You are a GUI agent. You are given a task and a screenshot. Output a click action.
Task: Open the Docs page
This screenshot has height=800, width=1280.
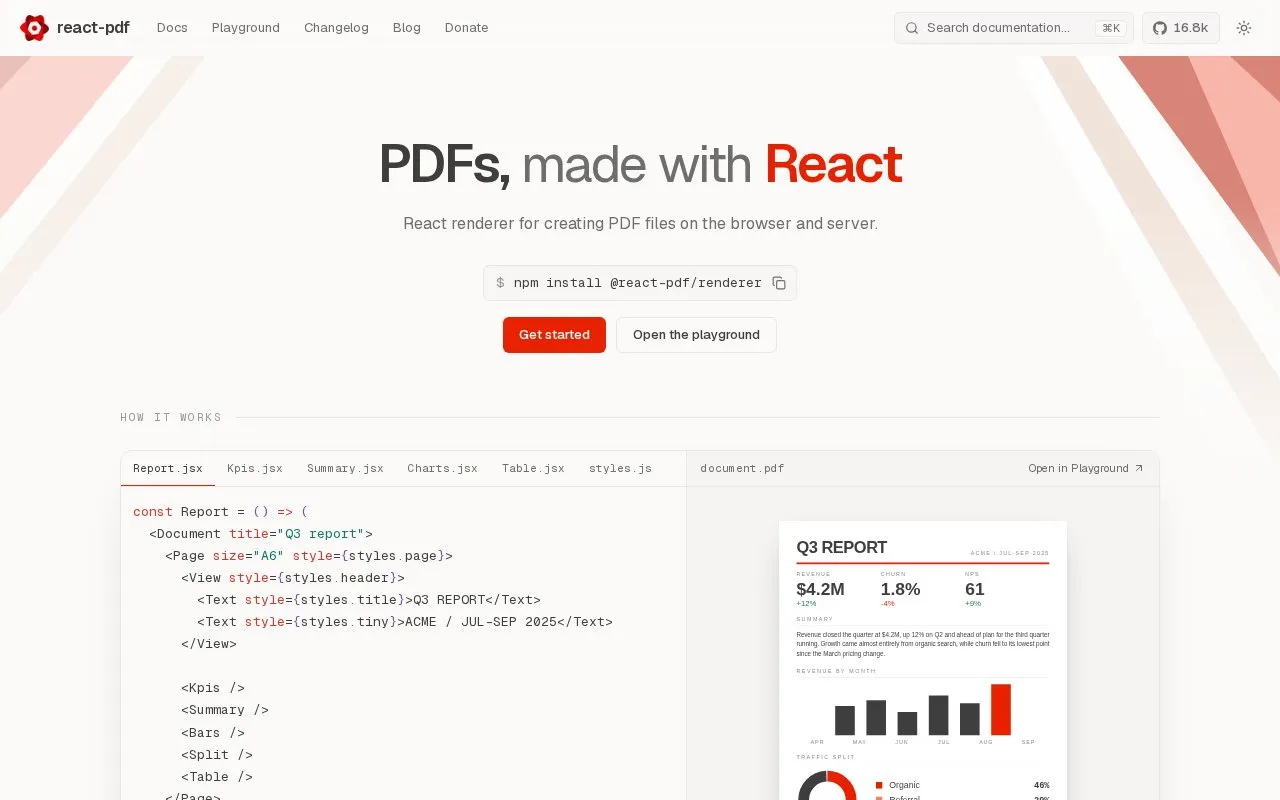click(172, 28)
